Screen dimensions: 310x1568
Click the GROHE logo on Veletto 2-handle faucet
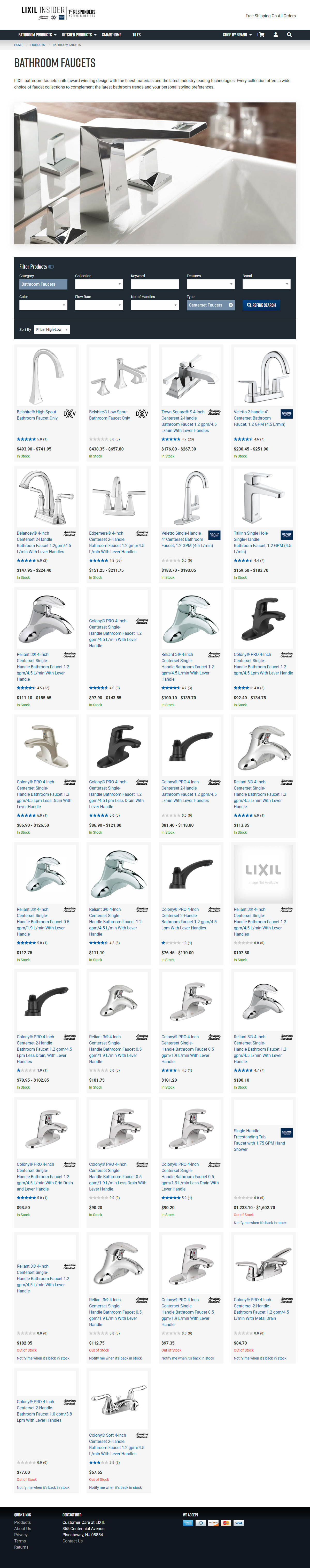(x=287, y=414)
